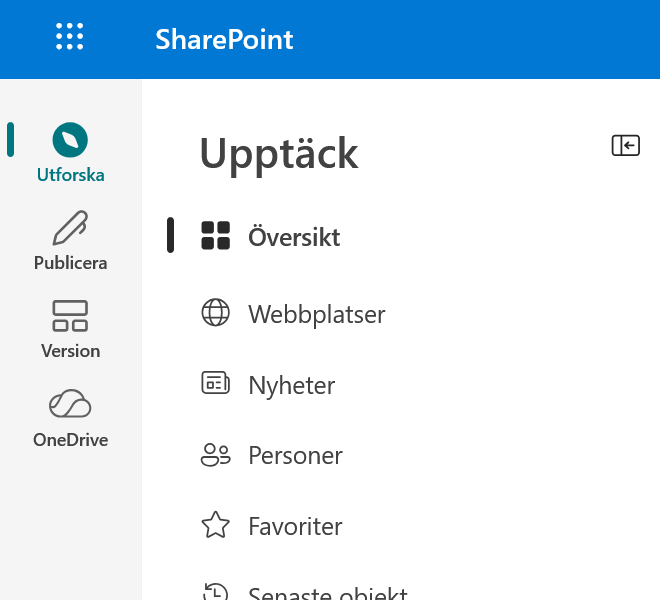Select the Utforska compass icon
660x600 pixels.
pos(70,140)
